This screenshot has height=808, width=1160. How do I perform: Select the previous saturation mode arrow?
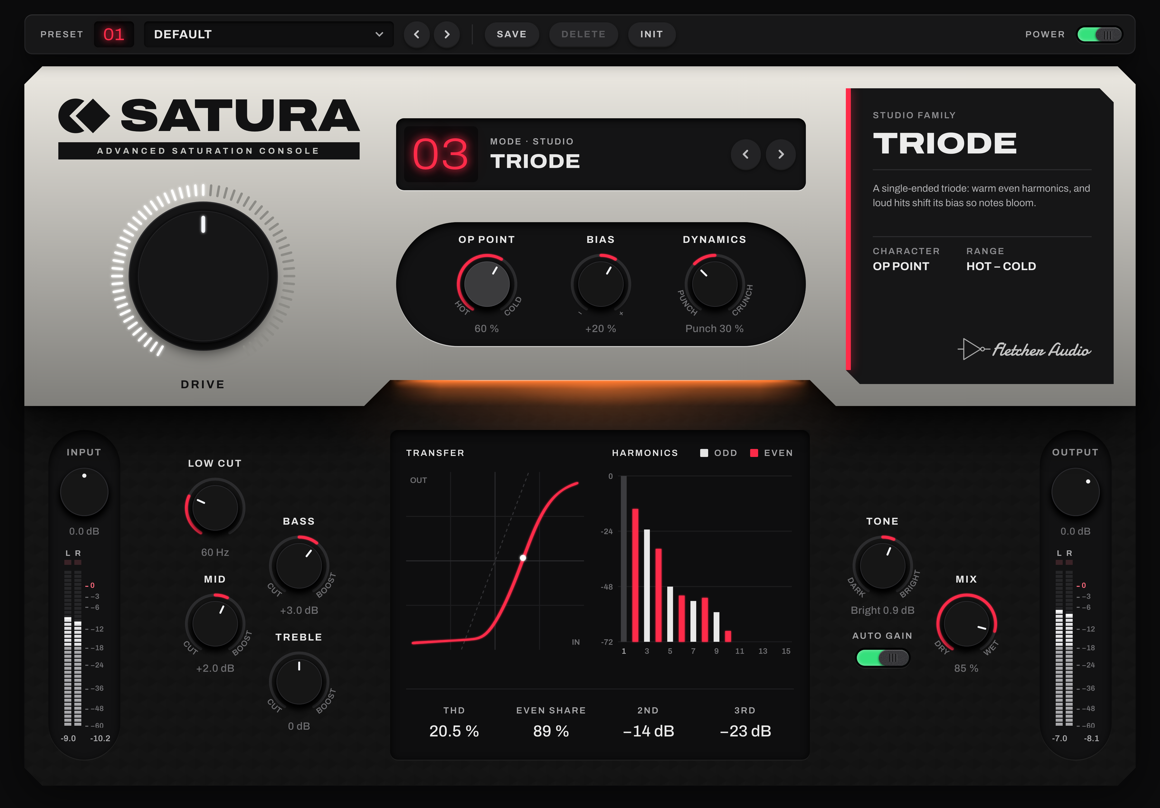746,154
